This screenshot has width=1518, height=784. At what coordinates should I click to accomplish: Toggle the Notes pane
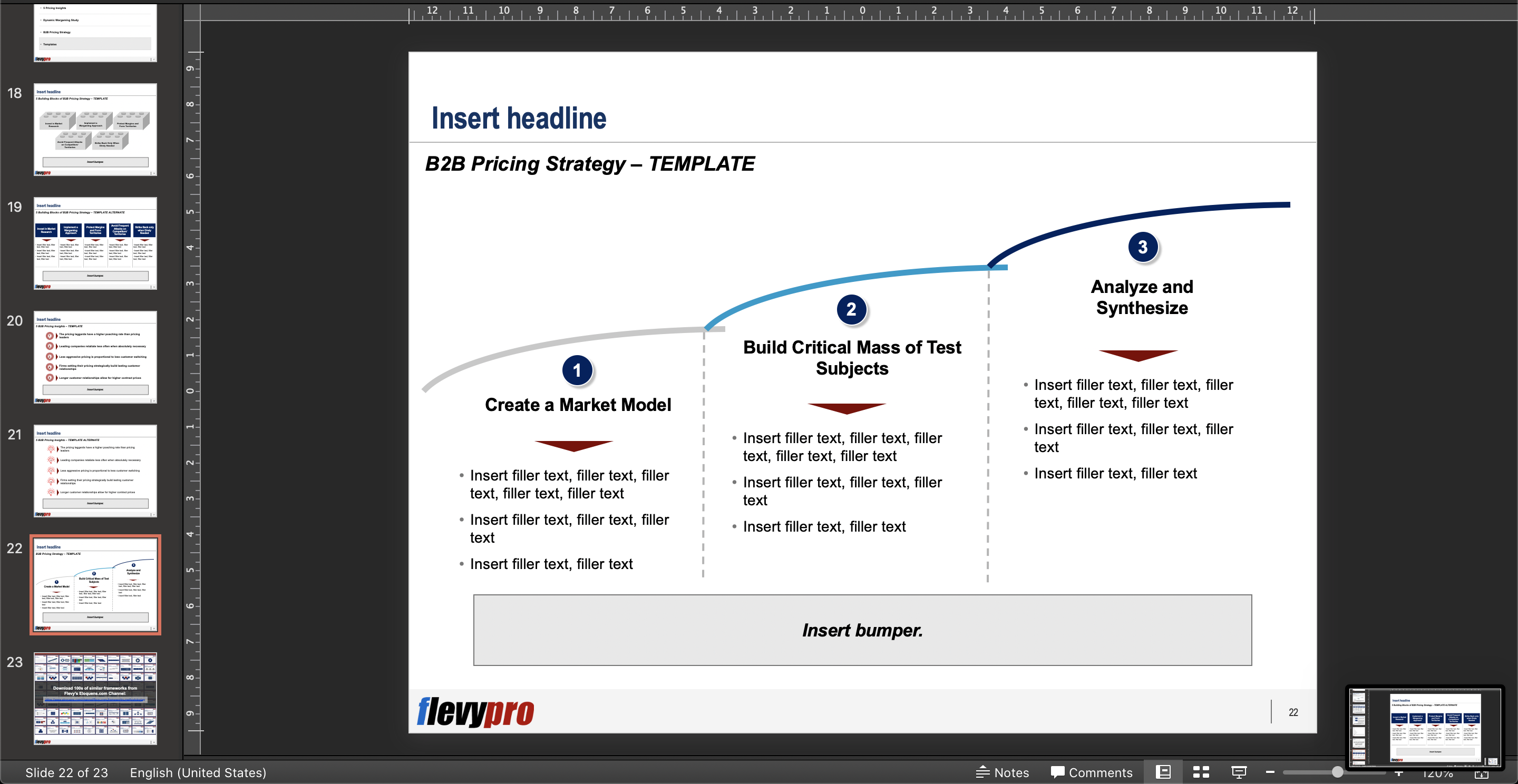click(x=1003, y=772)
